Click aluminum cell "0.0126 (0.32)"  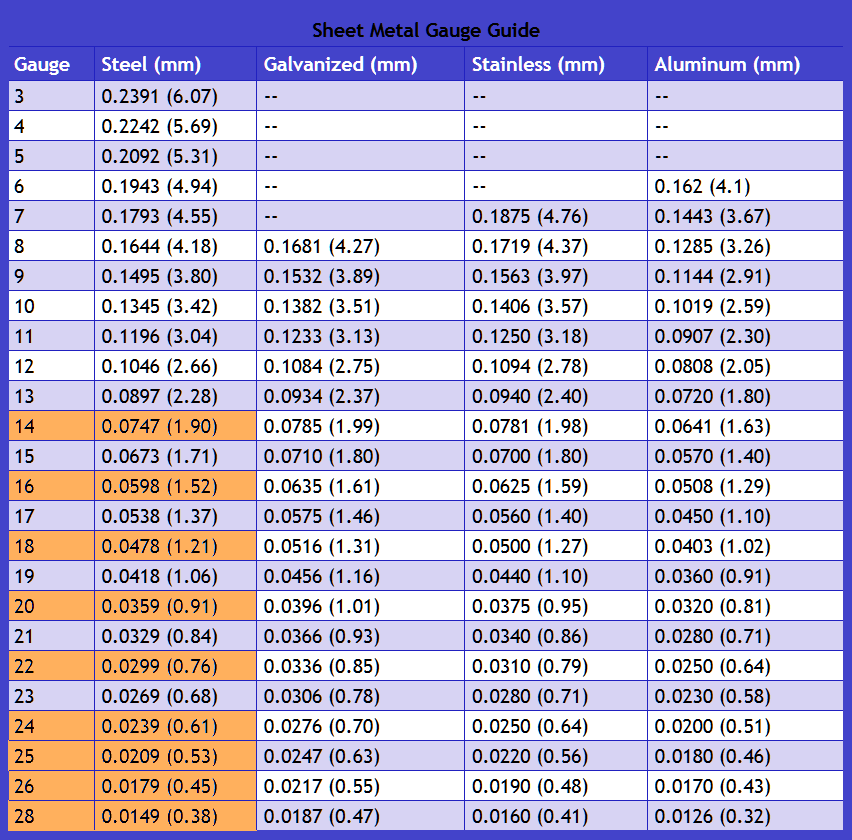click(x=745, y=816)
